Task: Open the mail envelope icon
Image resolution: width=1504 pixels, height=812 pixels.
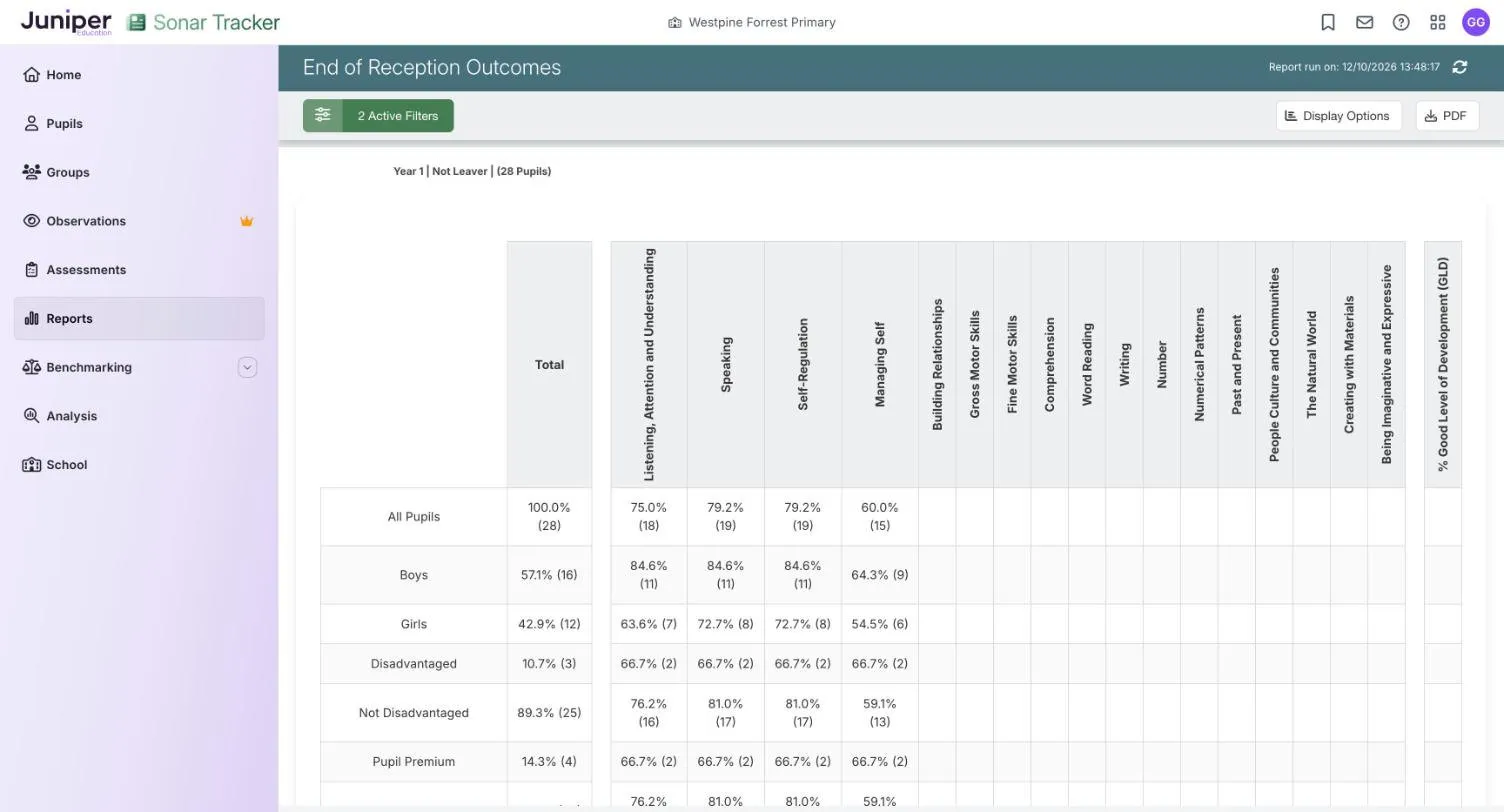Action: pos(1364,22)
